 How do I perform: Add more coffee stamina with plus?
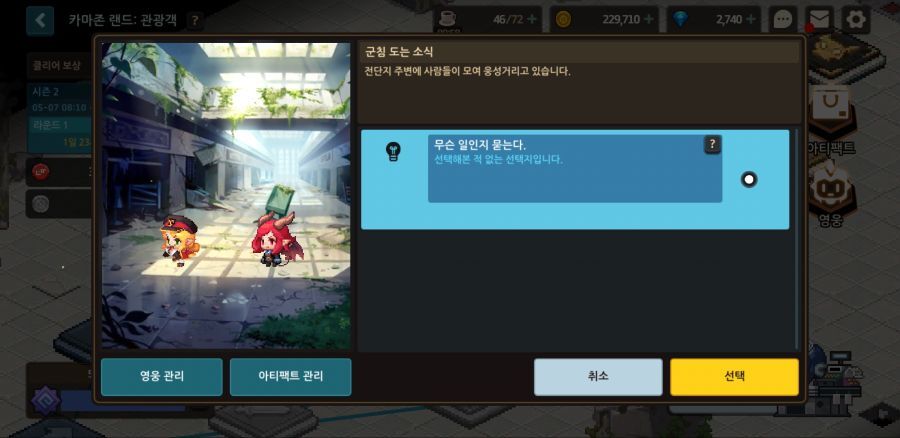click(x=532, y=20)
